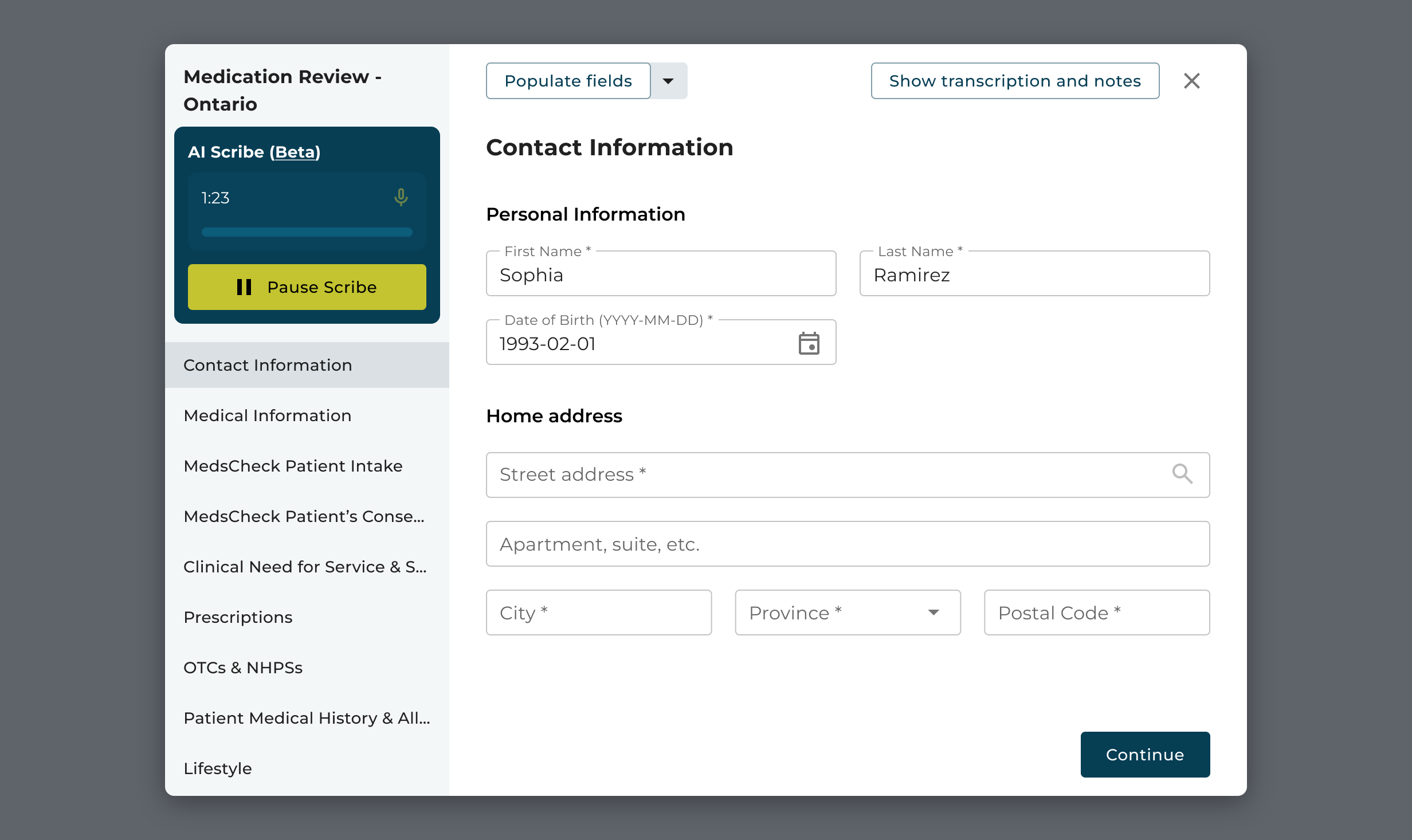Open the date of birth calendar picker
The image size is (1412, 840).
pyautogui.click(x=809, y=343)
